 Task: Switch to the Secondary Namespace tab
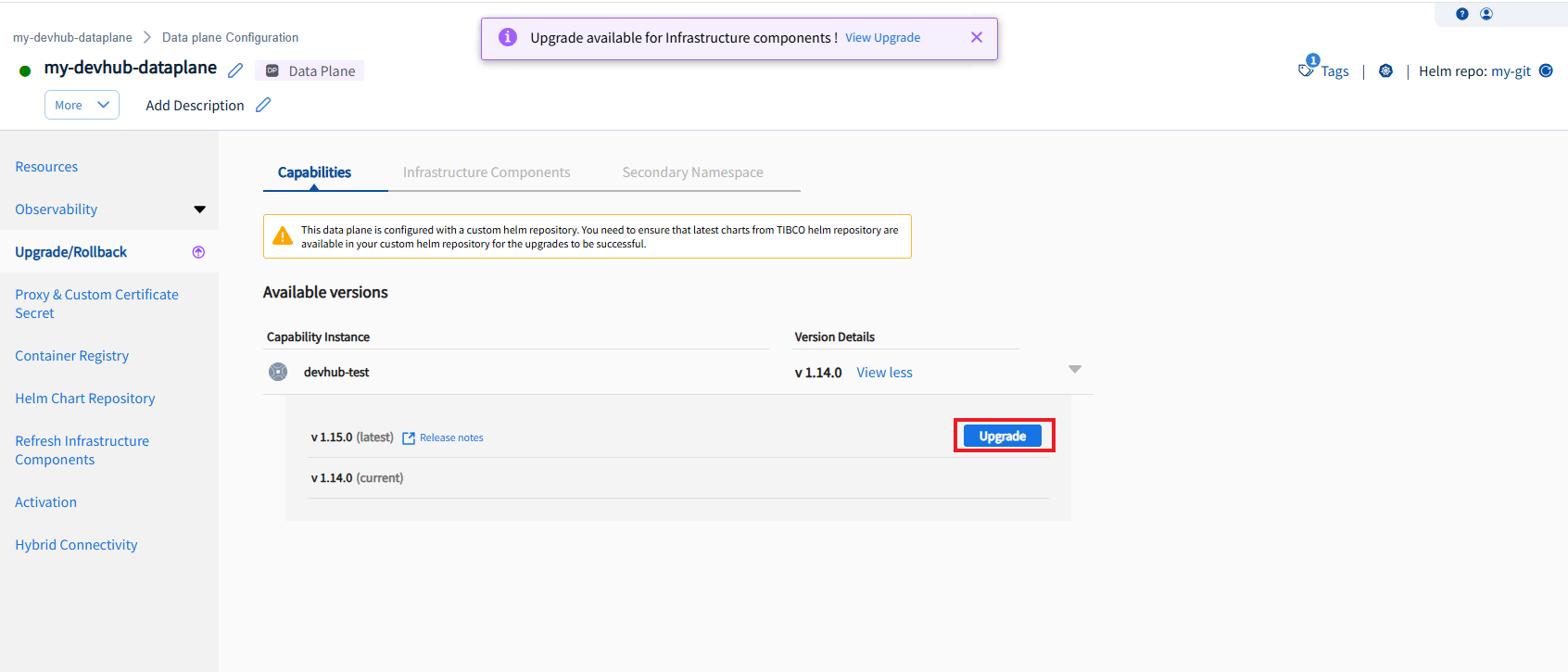[692, 172]
